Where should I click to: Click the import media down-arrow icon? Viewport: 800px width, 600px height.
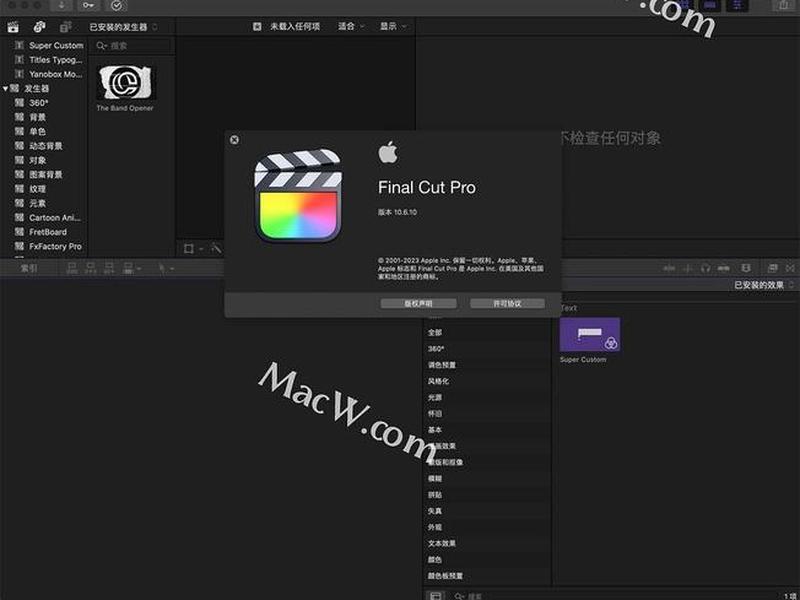coord(61,6)
